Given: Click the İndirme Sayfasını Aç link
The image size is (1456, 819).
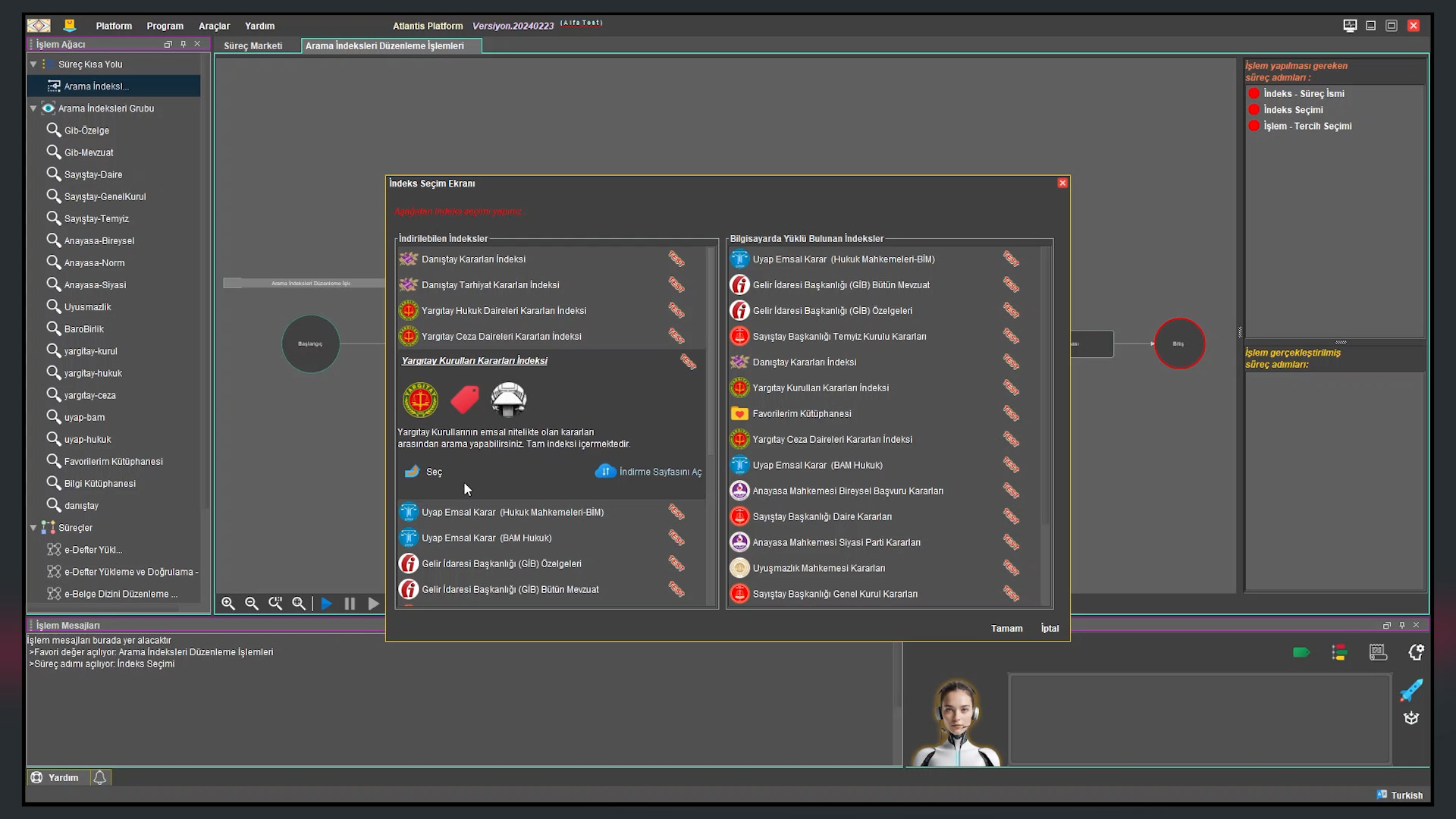Looking at the screenshot, I should (660, 472).
